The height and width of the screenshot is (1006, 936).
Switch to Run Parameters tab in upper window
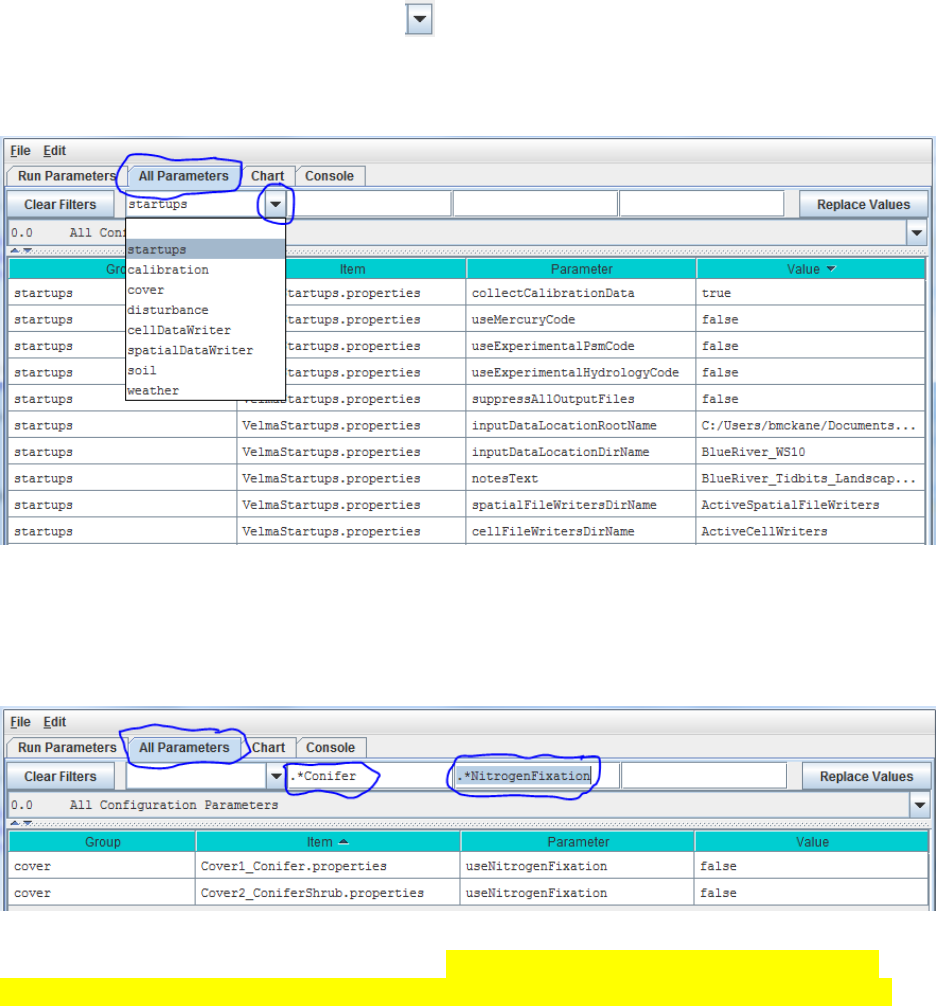67,176
